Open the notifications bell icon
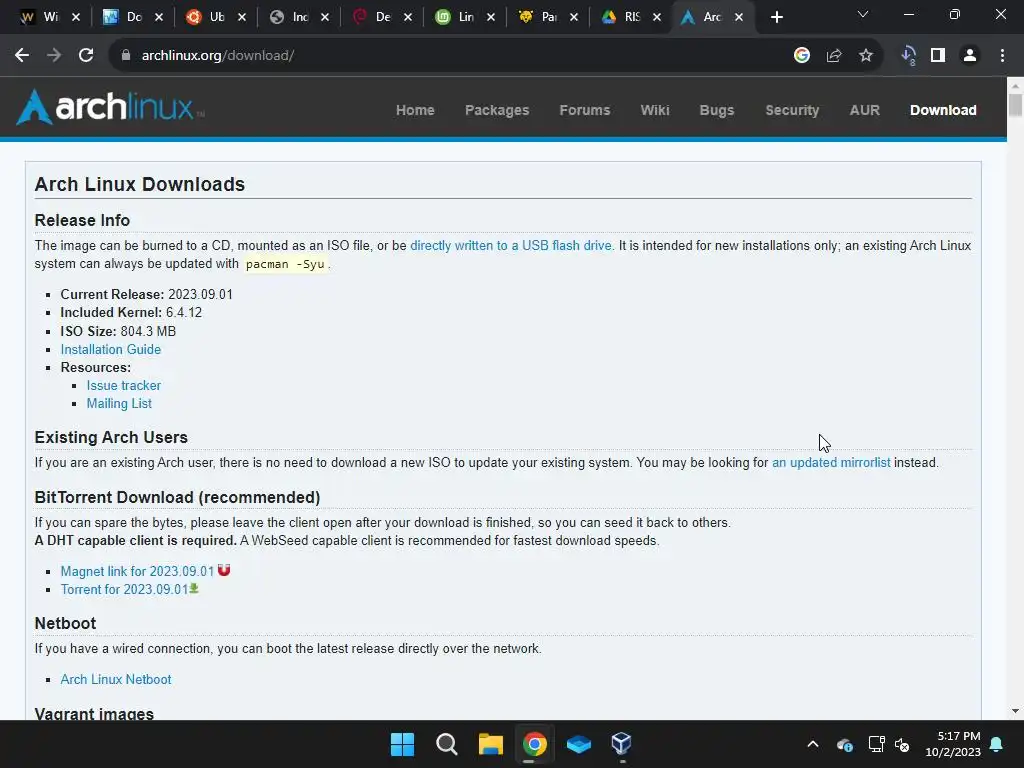The width and height of the screenshot is (1024, 768). [x=997, y=744]
